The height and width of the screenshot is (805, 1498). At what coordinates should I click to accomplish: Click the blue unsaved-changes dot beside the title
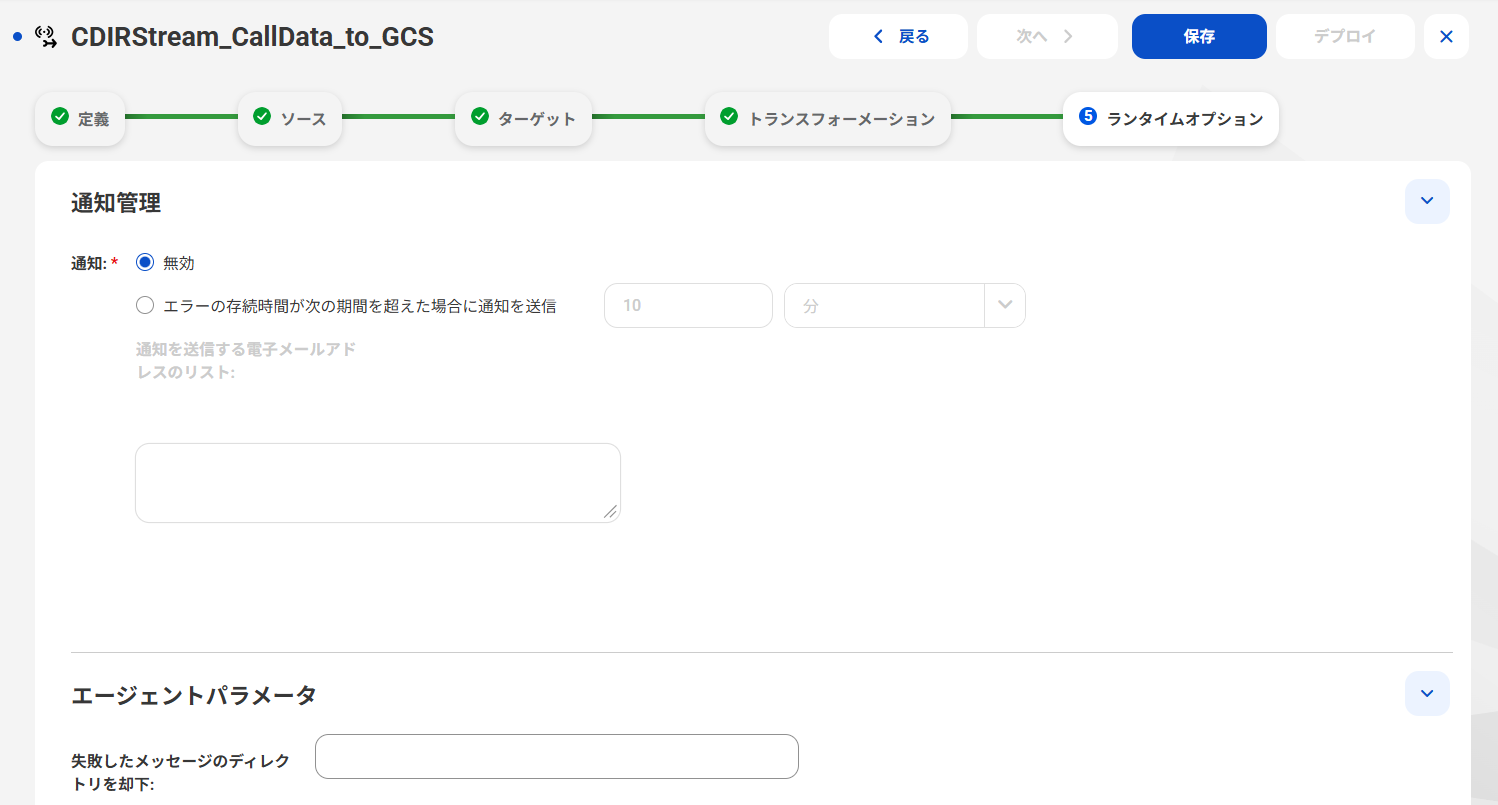pos(17,37)
